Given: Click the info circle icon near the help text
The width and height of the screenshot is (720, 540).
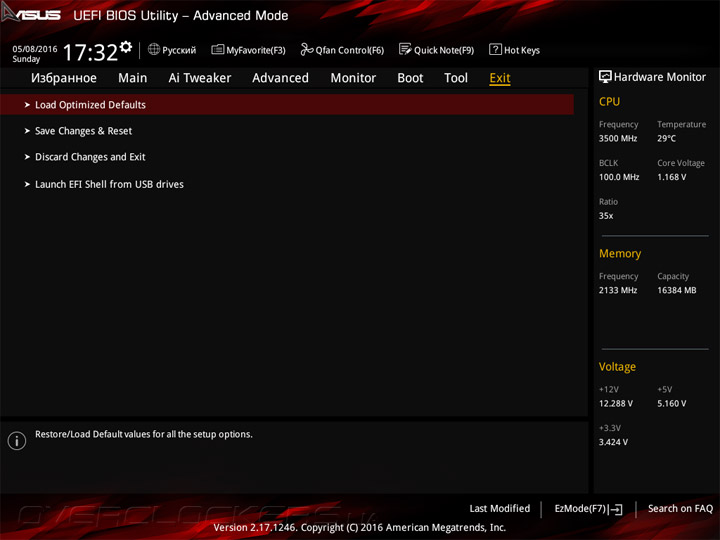Looking at the screenshot, I should coord(17,441).
